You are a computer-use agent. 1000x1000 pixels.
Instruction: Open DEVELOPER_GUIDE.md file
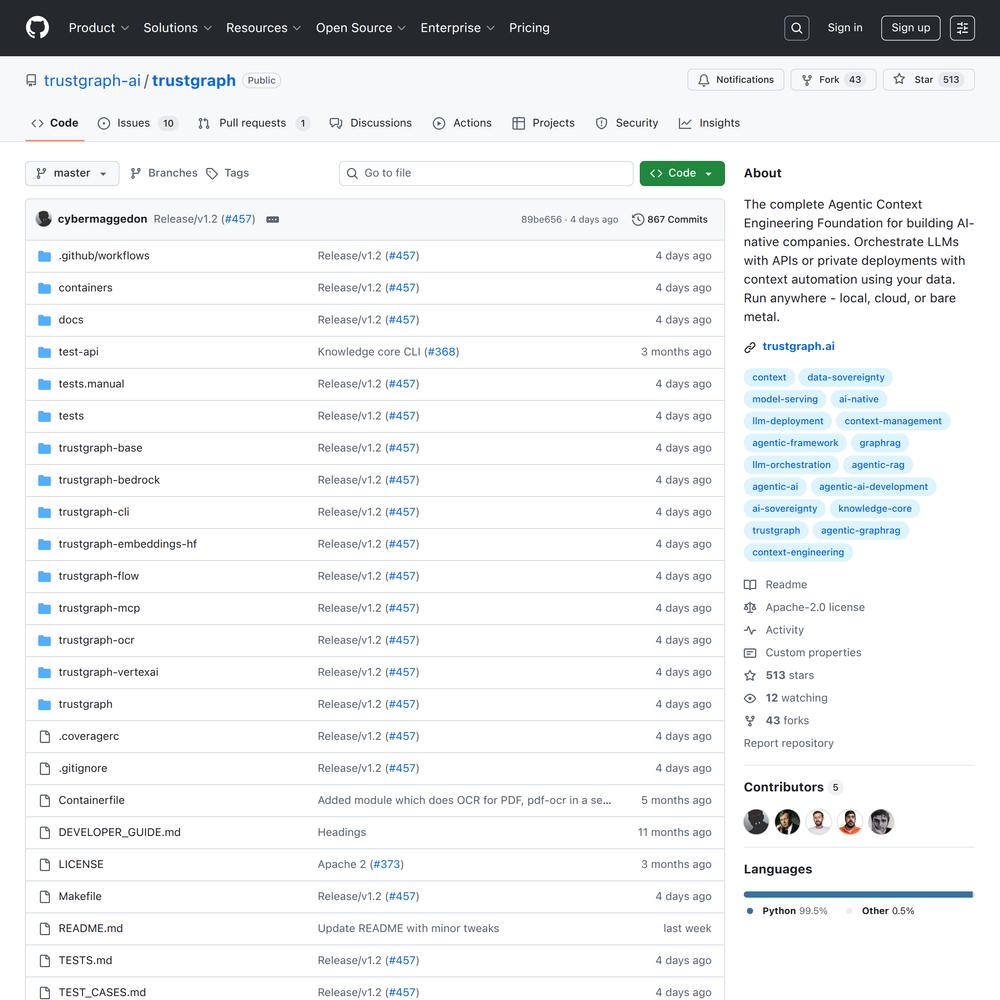coord(119,832)
